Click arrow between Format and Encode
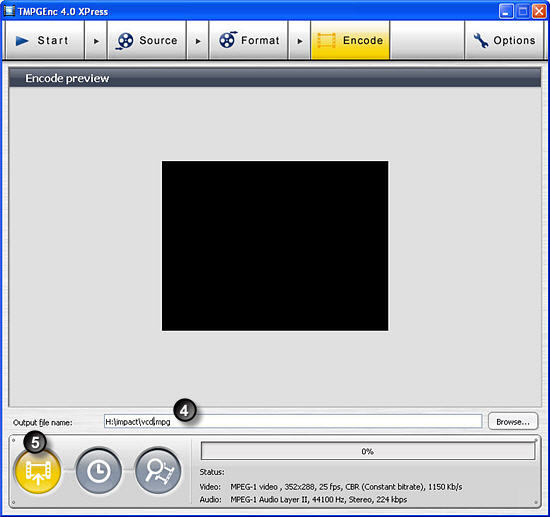The height and width of the screenshot is (517, 550). pyautogui.click(x=300, y=41)
